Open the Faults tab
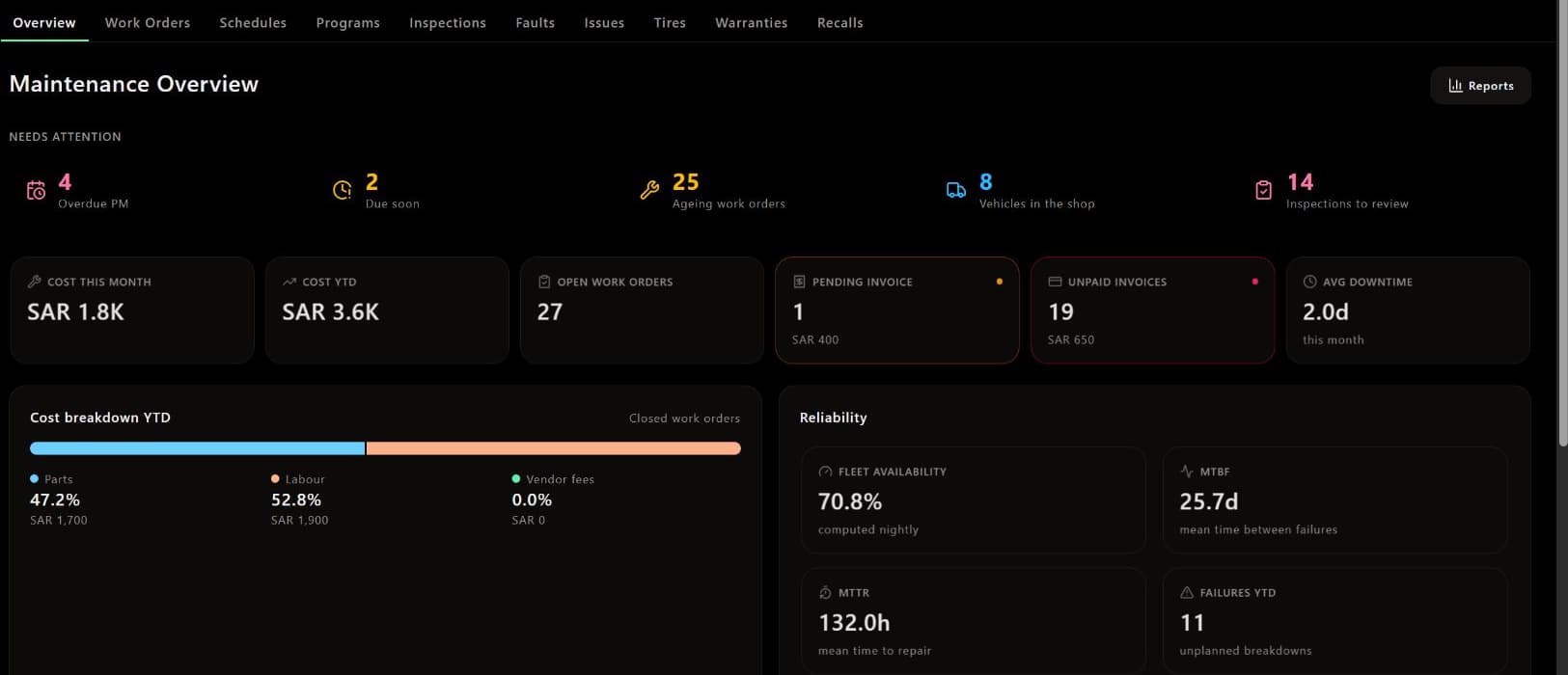 point(535,22)
